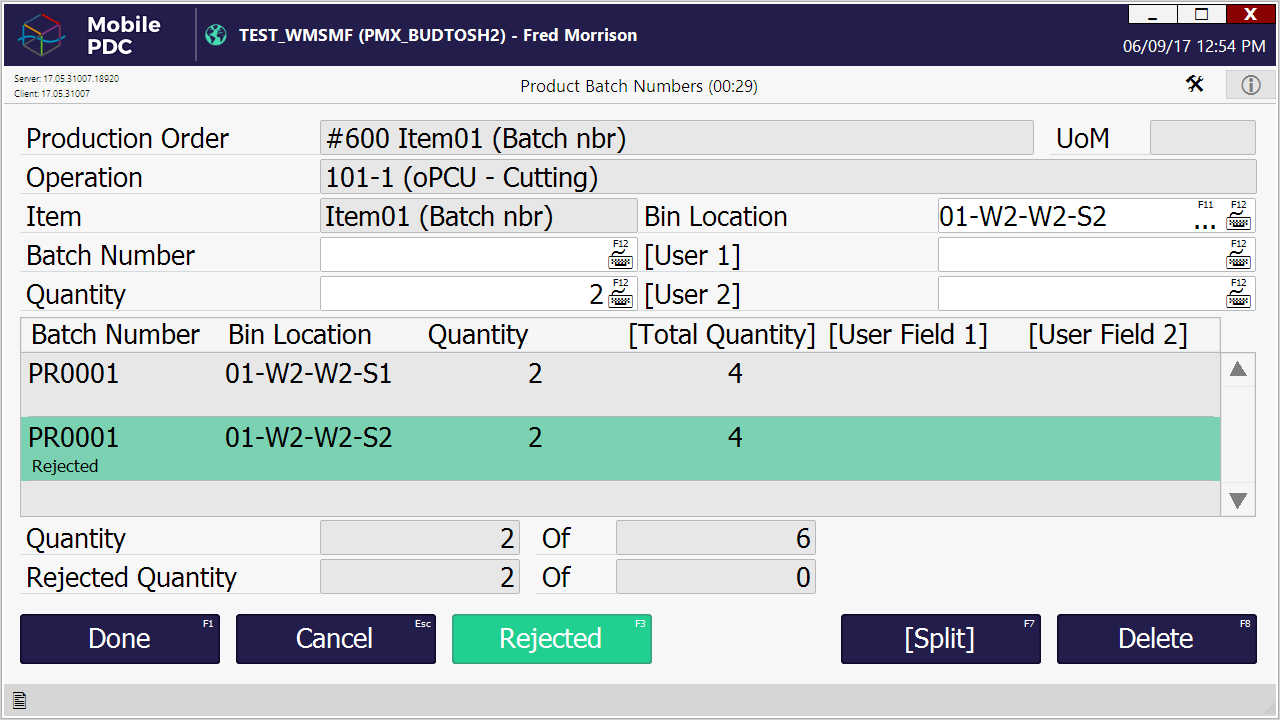Open keyboard for Quantity field
The image size is (1280, 720).
[x=620, y=295]
